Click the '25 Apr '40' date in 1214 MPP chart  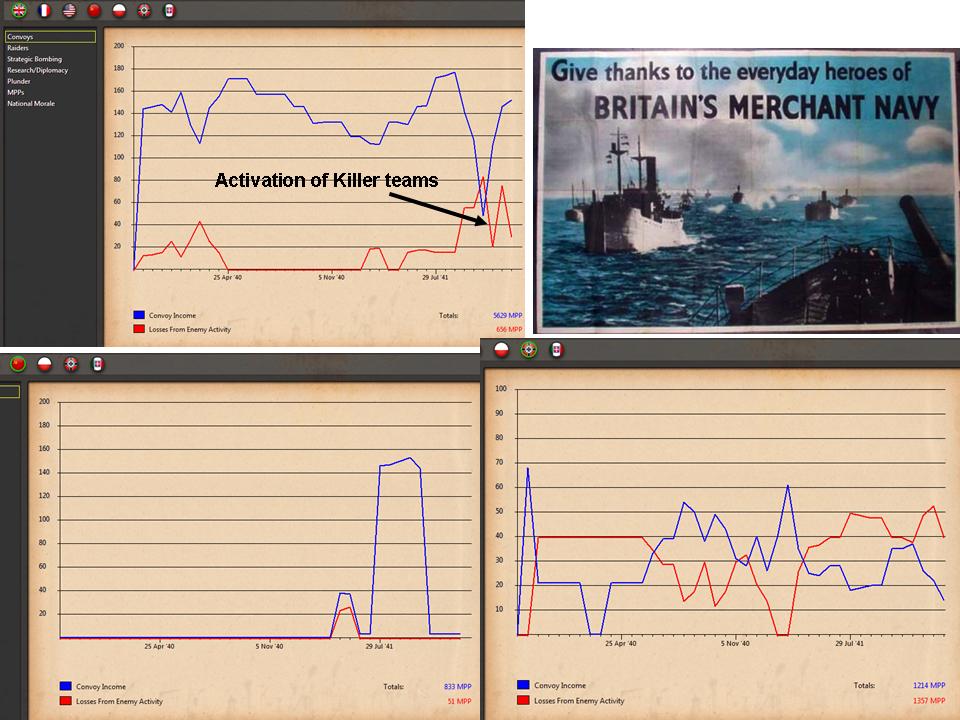[621, 643]
